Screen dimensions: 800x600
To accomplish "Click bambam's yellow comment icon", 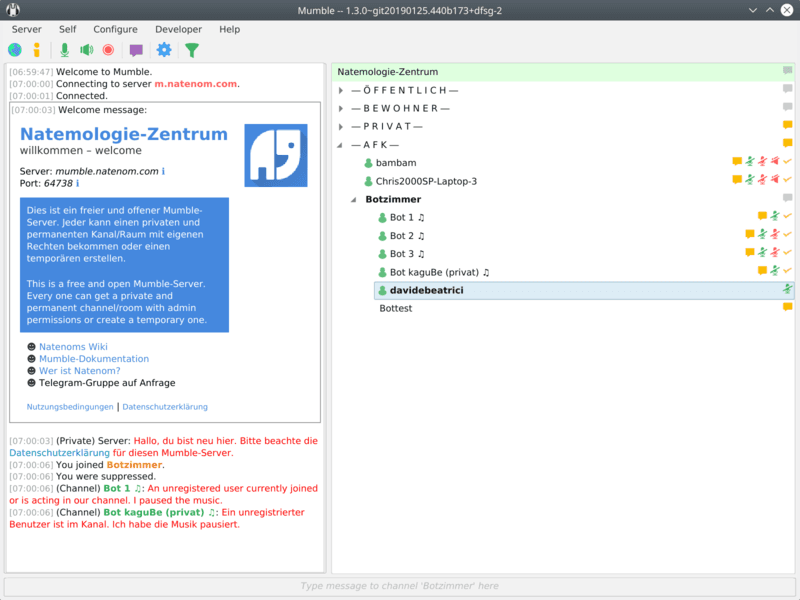I will click(737, 162).
